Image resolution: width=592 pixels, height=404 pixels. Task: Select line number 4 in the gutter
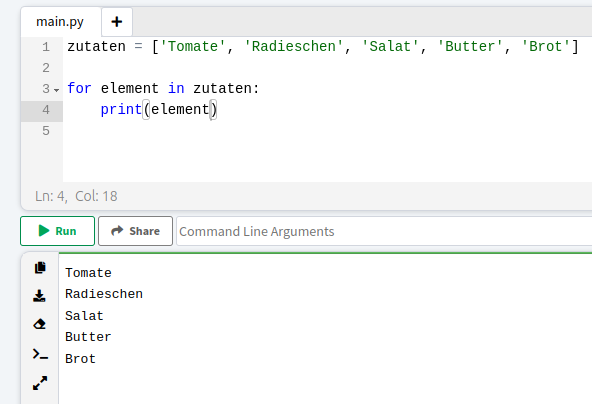point(46,110)
